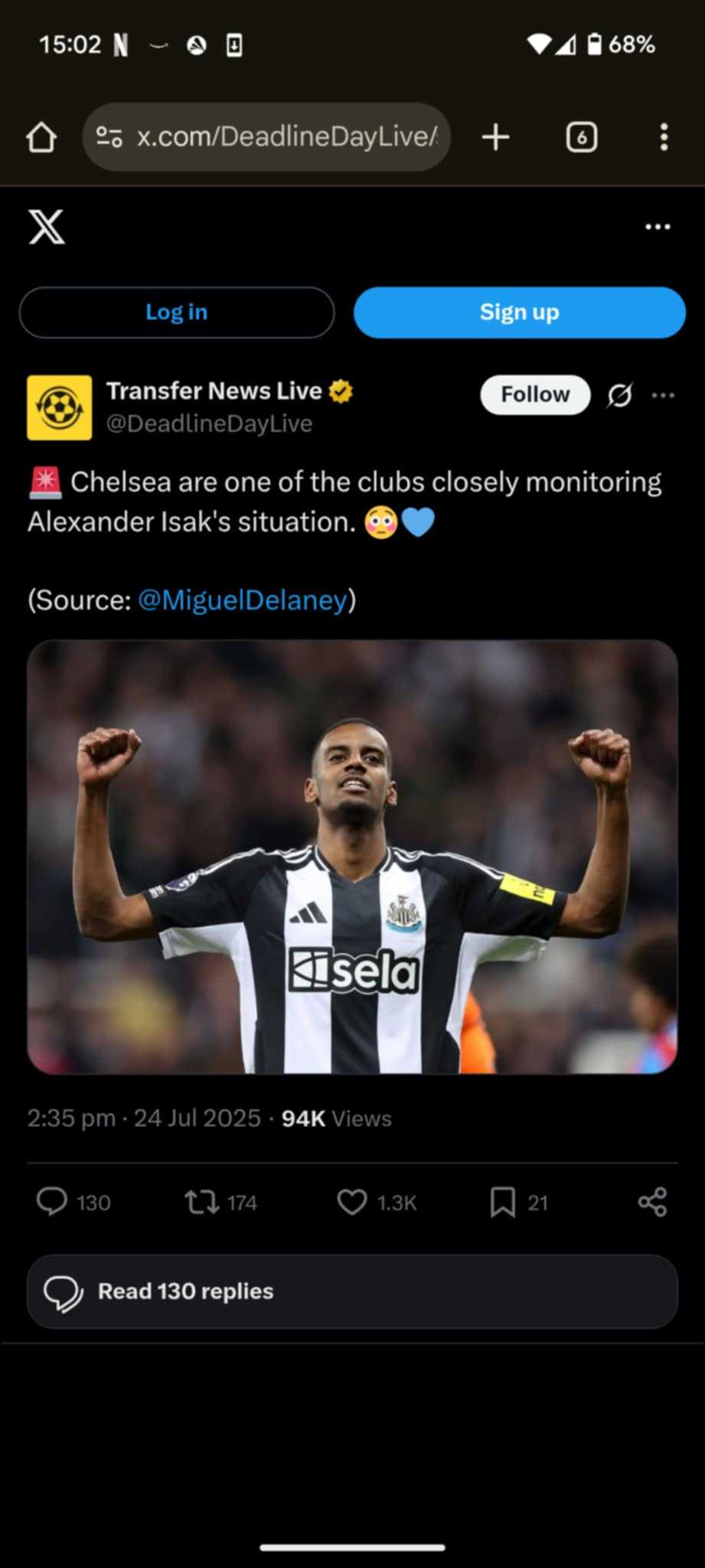Click the Grok explain icon next to Follow
Screen dimensions: 705x1568
[619, 395]
